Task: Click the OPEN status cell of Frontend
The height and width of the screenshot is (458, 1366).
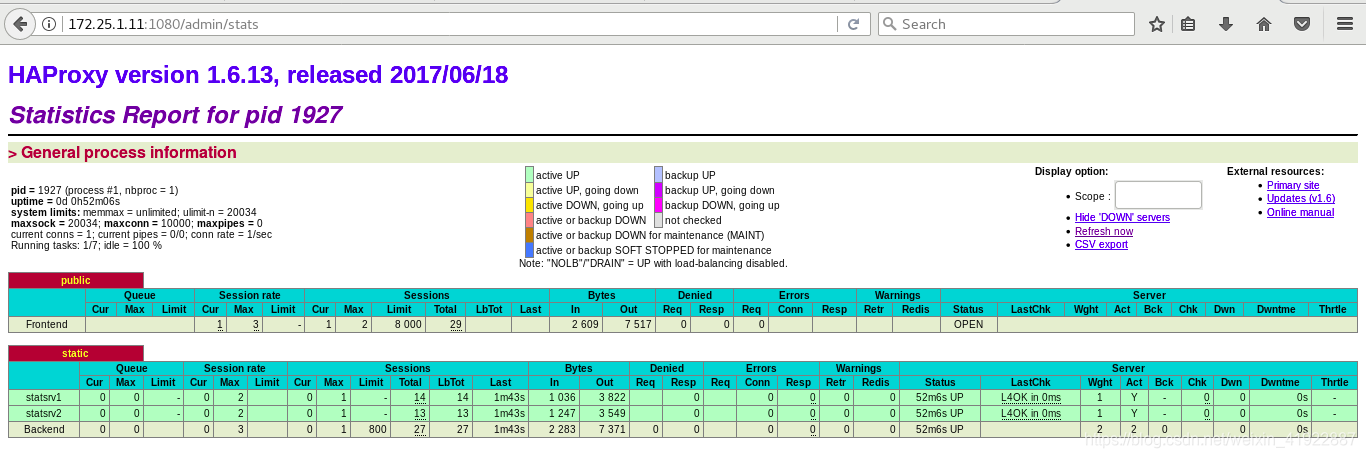Action: point(968,324)
